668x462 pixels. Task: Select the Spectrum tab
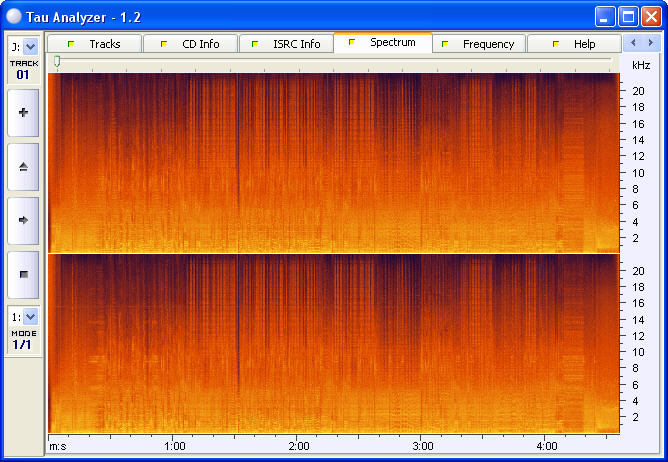(x=383, y=43)
